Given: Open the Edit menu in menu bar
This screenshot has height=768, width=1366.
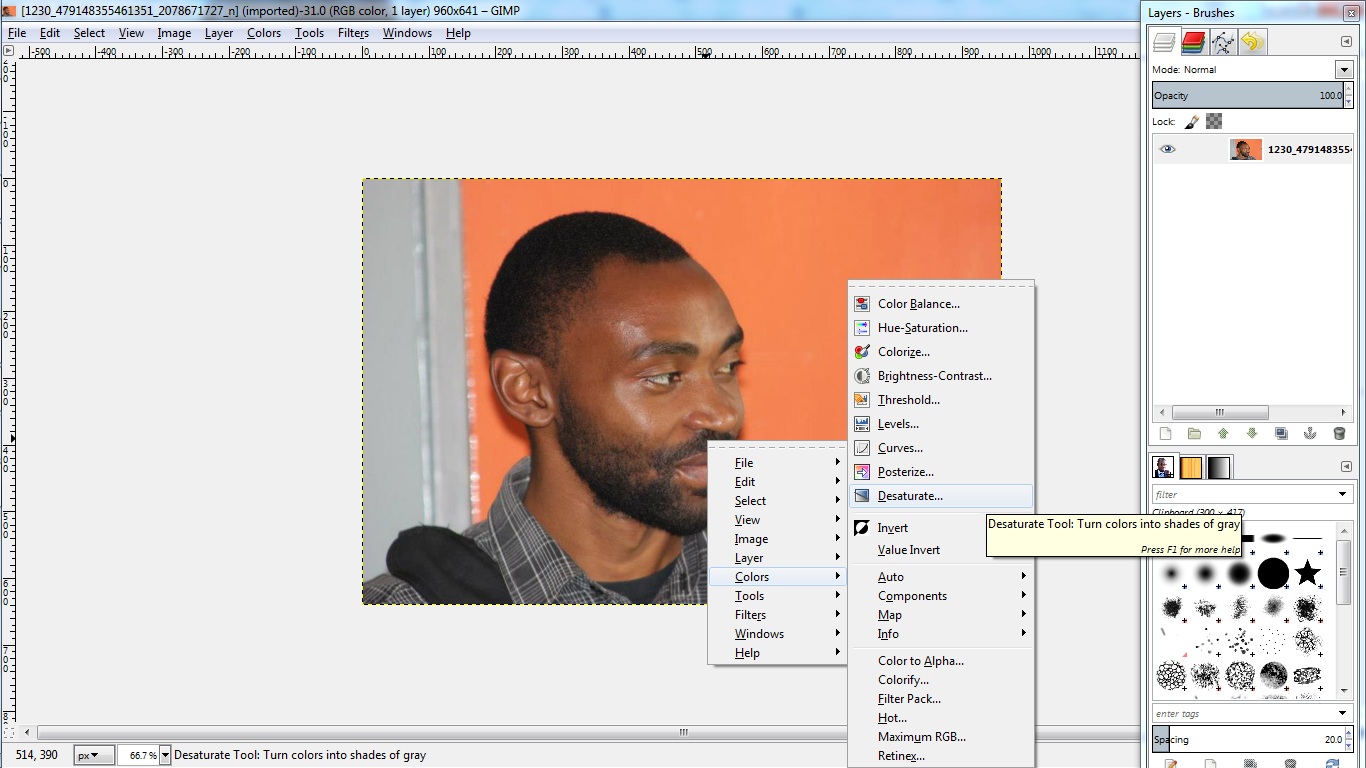Looking at the screenshot, I should coord(50,33).
